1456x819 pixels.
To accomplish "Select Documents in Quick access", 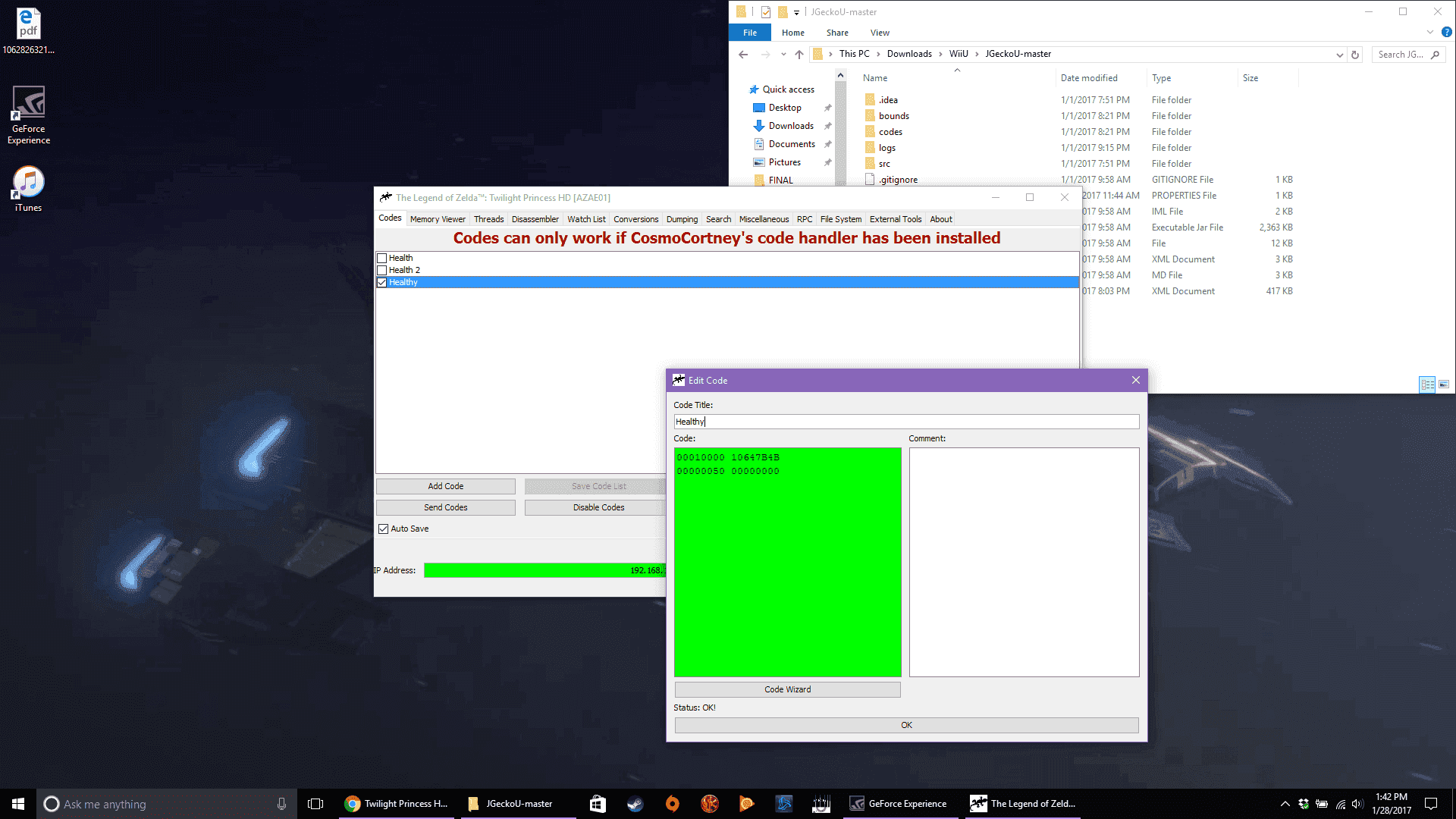I will [x=792, y=144].
